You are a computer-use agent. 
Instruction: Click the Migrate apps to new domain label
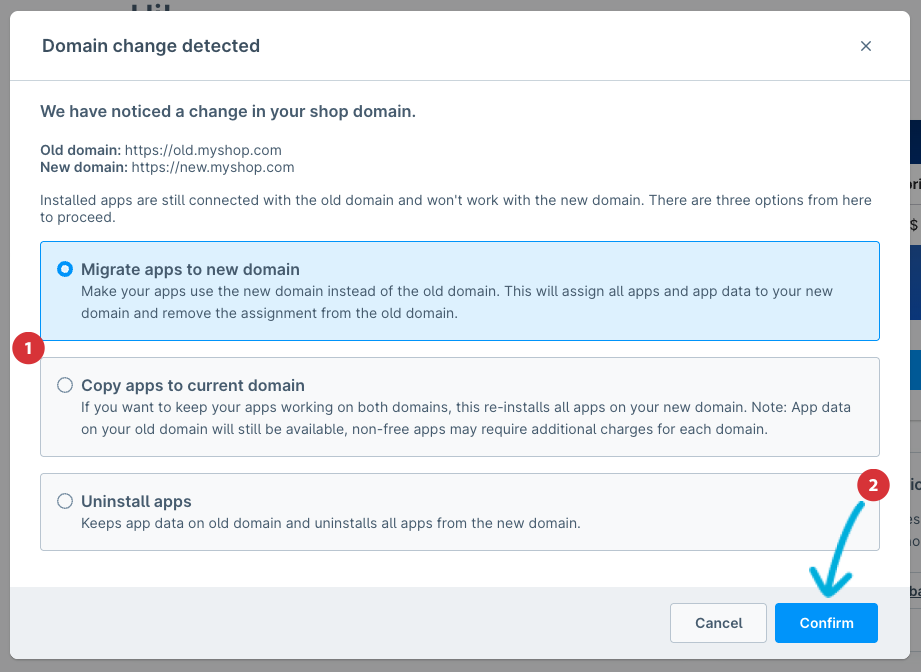(190, 269)
